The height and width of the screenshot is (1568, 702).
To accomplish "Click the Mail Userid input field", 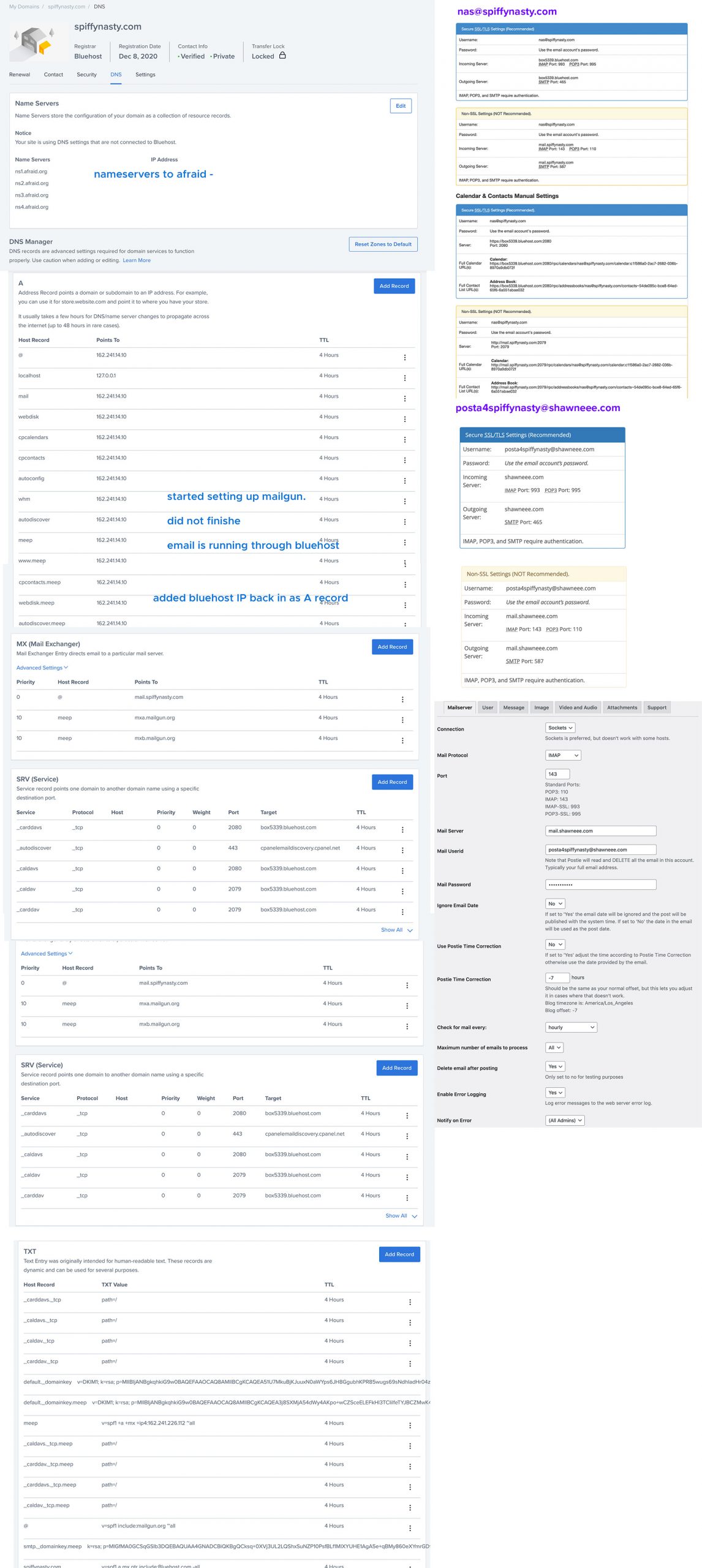I will coord(600,850).
